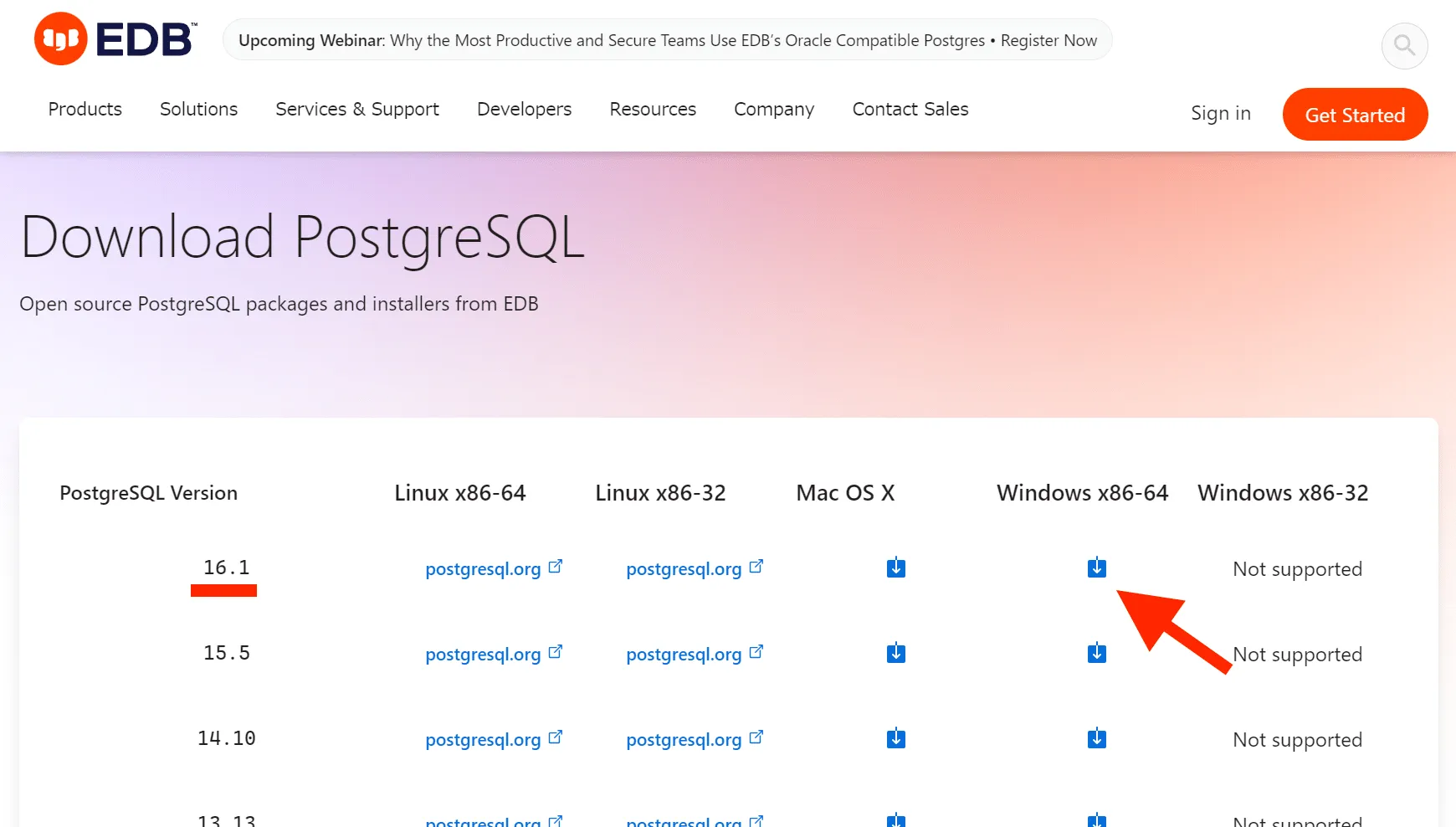Click the Sign in link
The width and height of the screenshot is (1456, 827).
pyautogui.click(x=1221, y=113)
